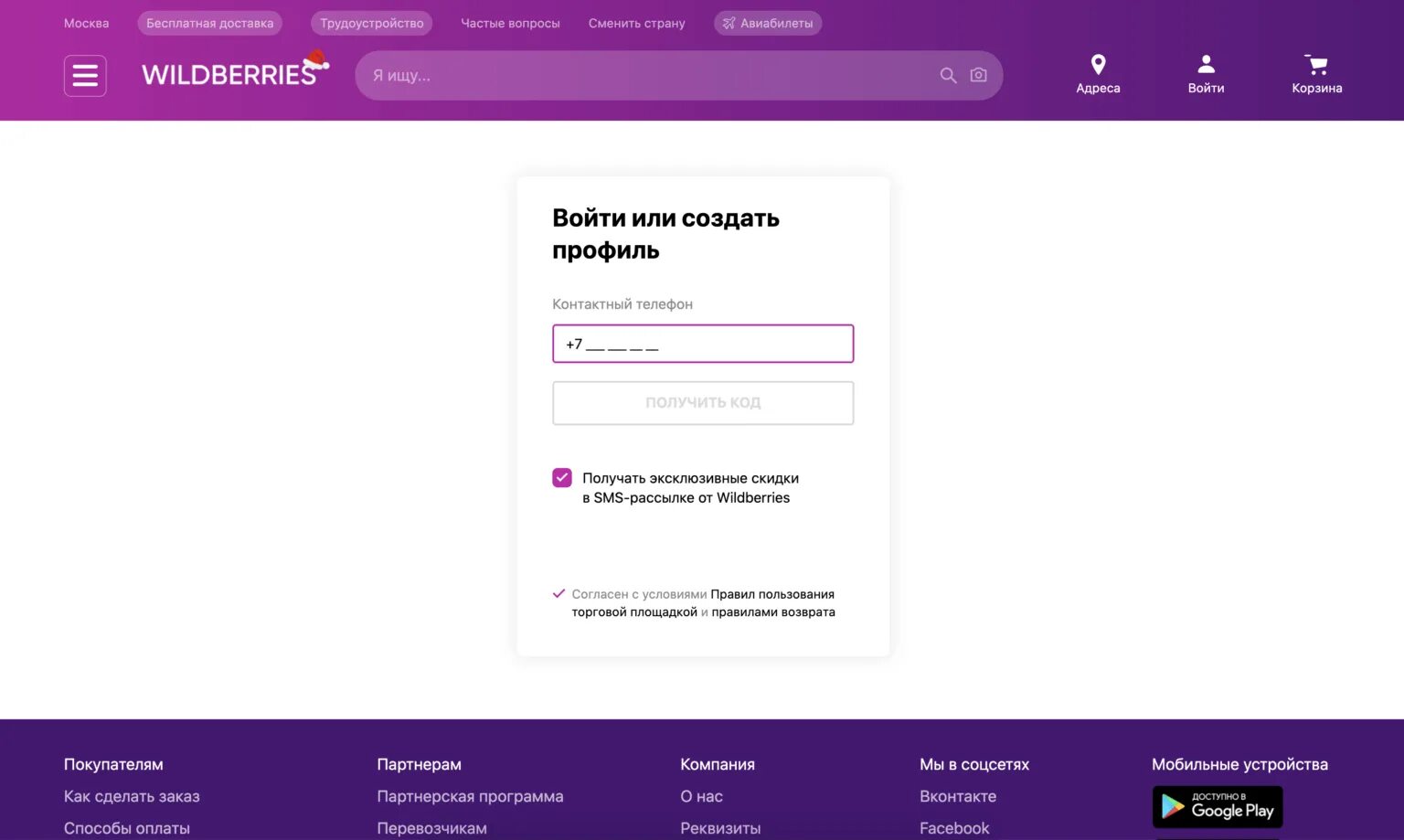Click Сменить страну

(x=636, y=23)
